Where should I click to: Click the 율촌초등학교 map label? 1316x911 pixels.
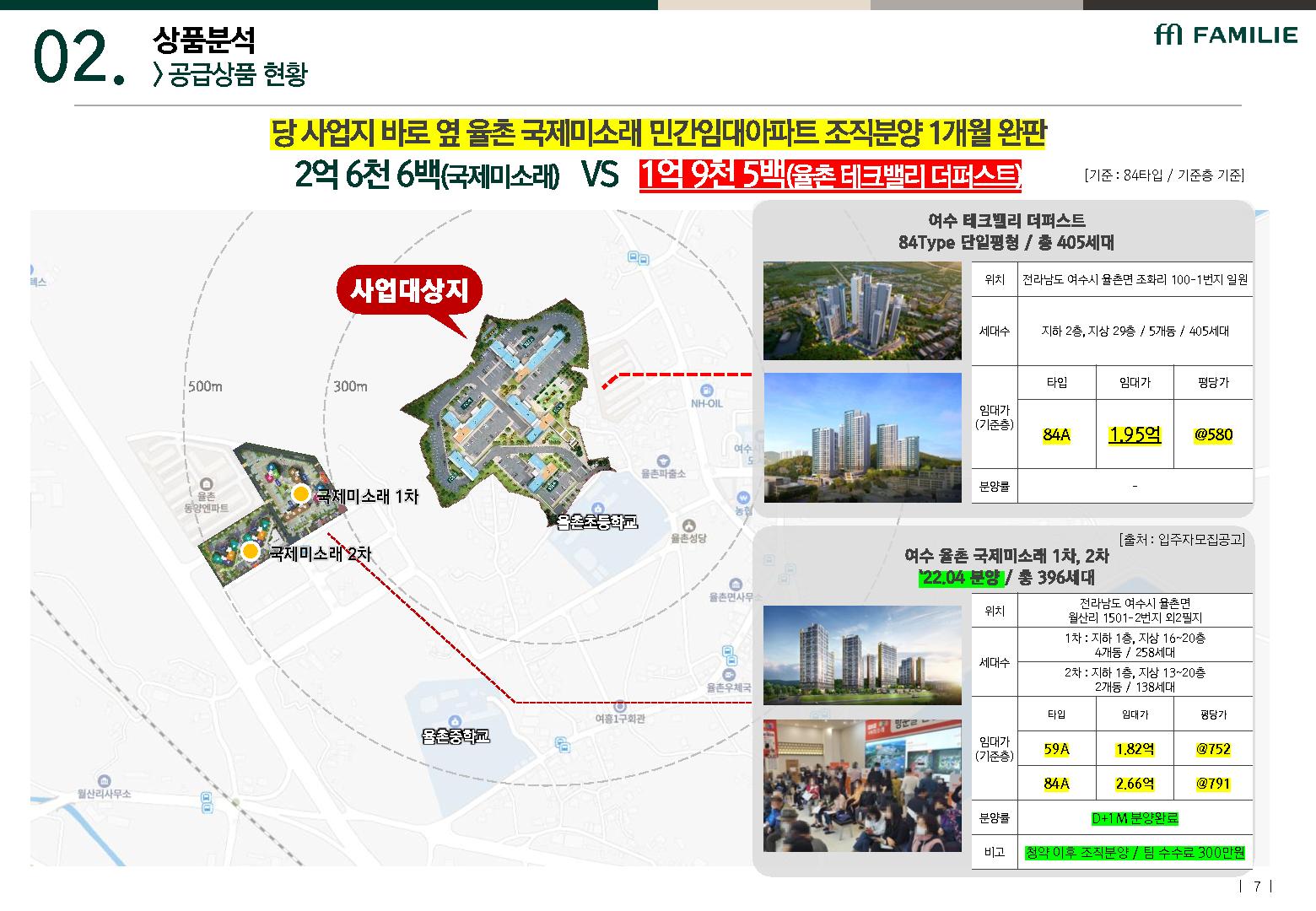pos(598,522)
